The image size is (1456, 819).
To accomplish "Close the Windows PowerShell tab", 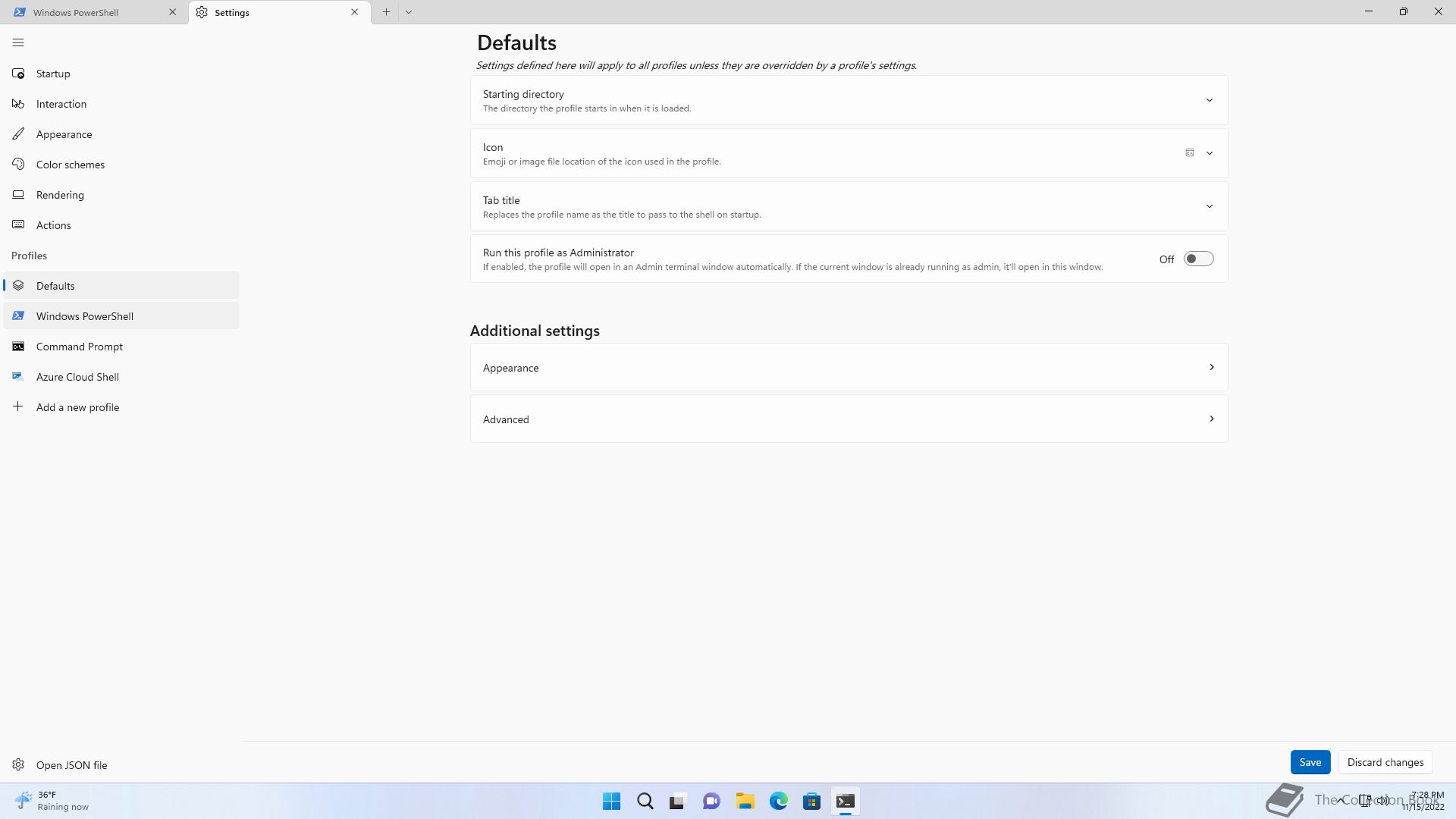I will click(172, 12).
